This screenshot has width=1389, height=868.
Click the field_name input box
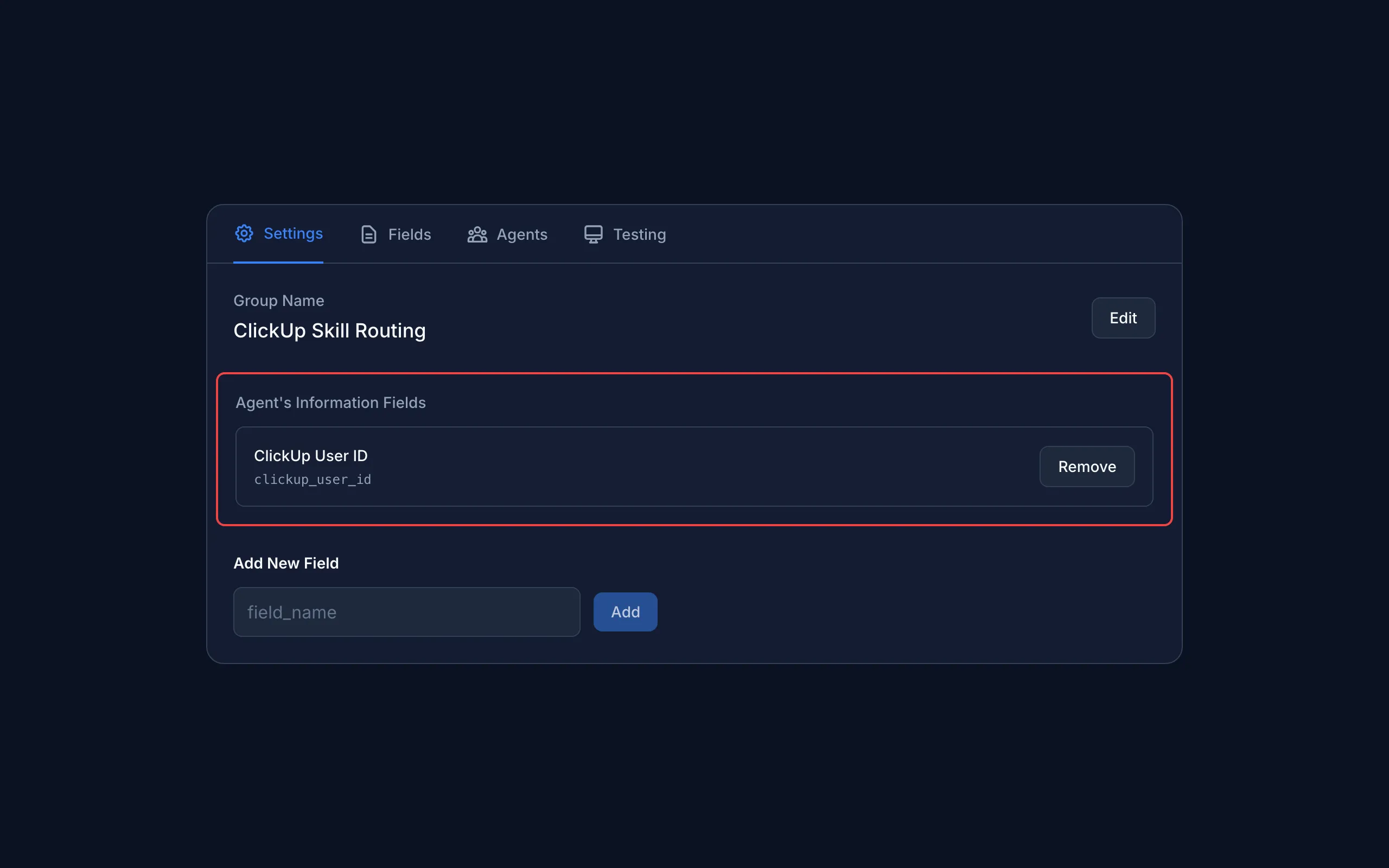click(406, 611)
